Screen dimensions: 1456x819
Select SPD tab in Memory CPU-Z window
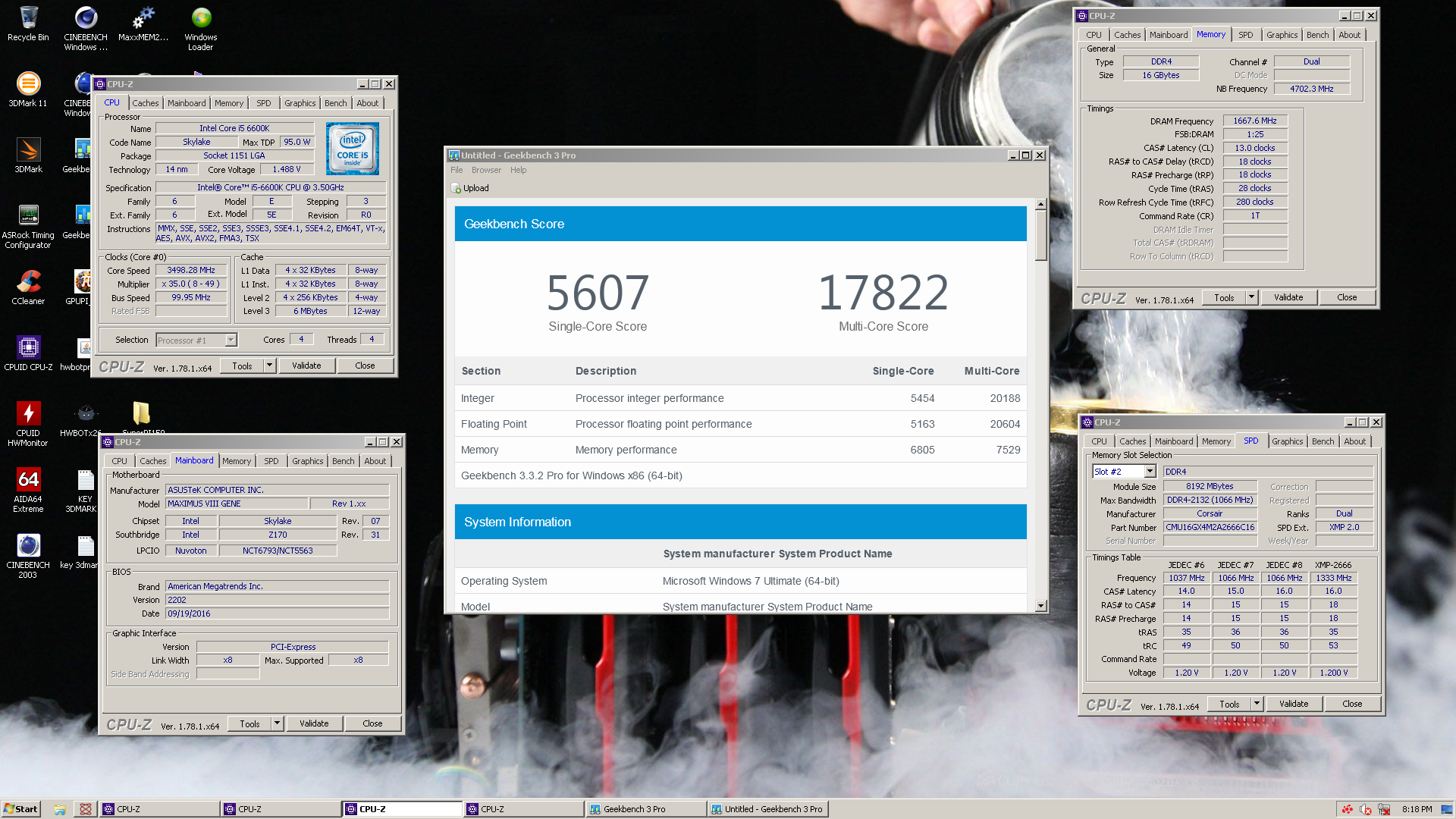(1245, 35)
